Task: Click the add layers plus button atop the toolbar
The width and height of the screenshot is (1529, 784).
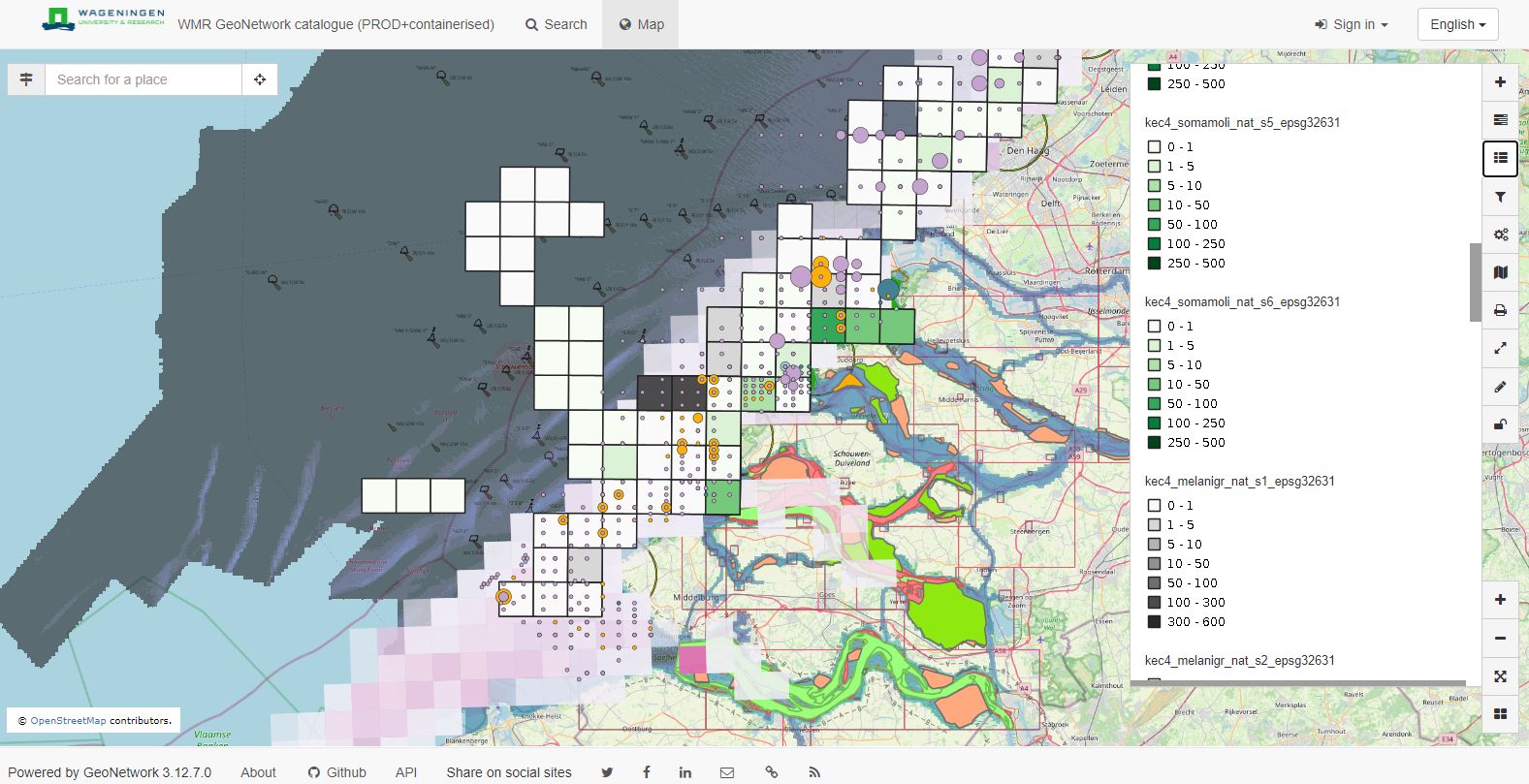Action: pos(1500,82)
